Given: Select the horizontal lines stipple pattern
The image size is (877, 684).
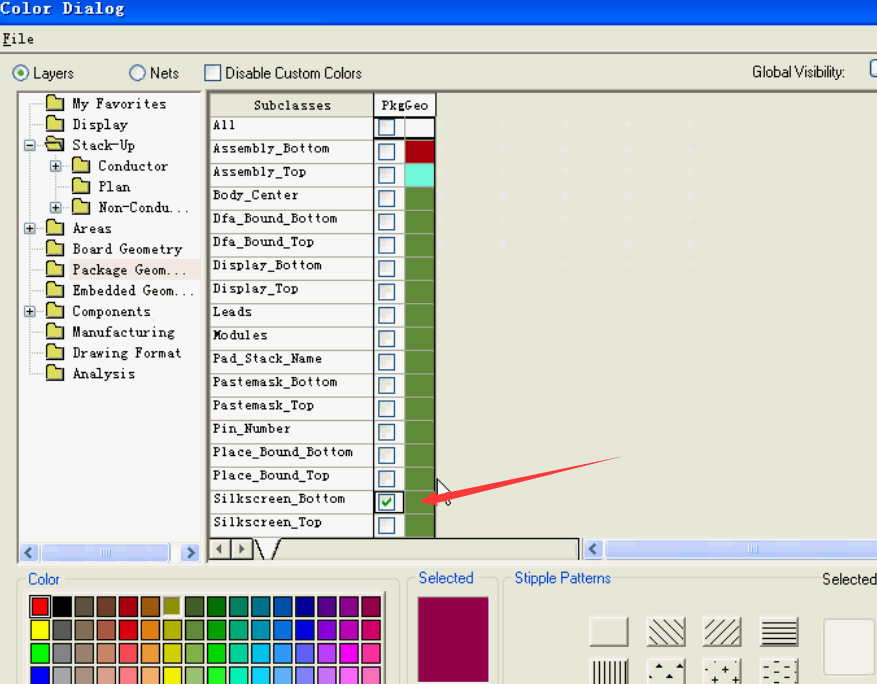Looking at the screenshot, I should coord(779,631).
